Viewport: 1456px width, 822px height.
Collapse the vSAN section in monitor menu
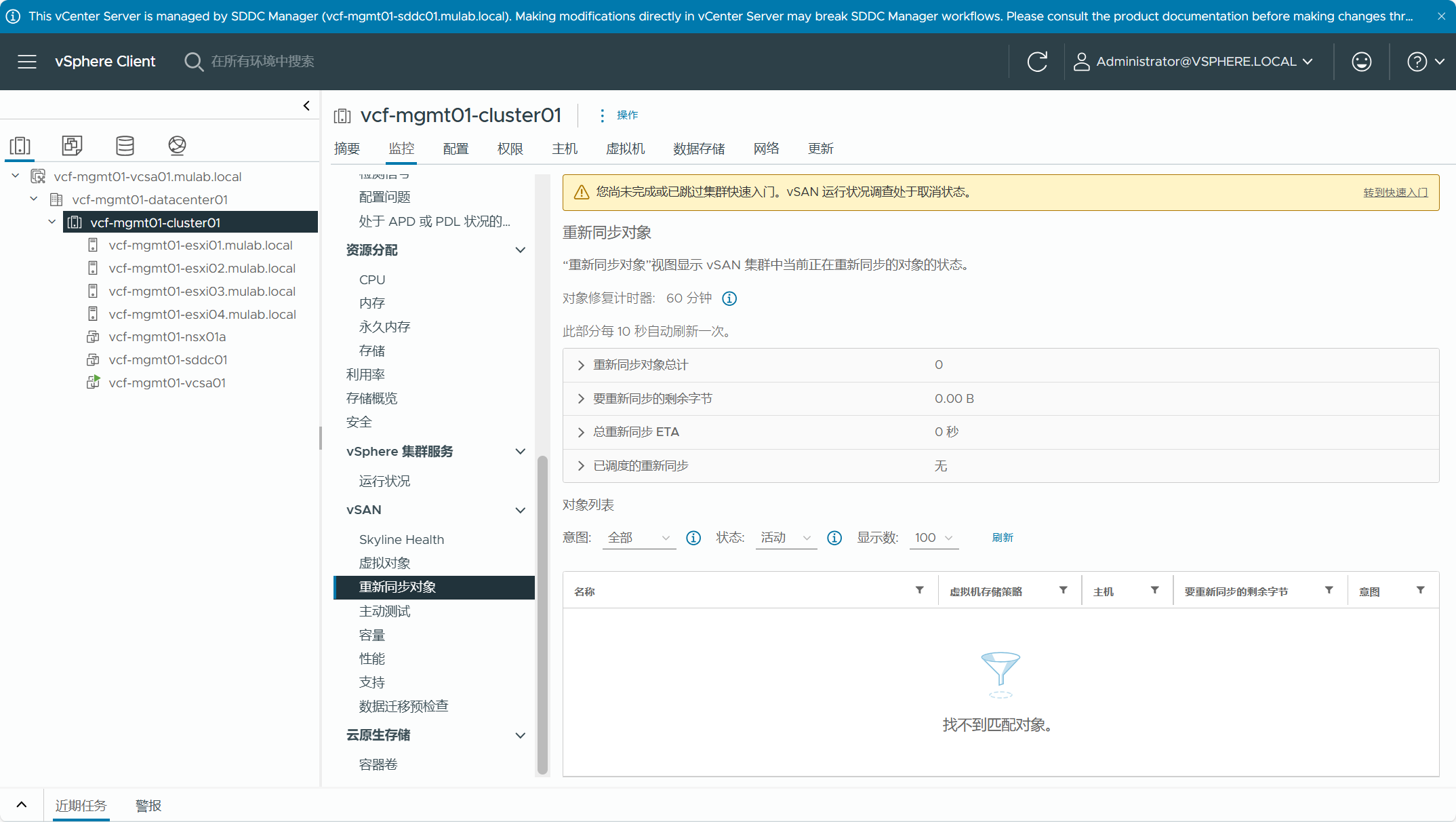tap(520, 510)
